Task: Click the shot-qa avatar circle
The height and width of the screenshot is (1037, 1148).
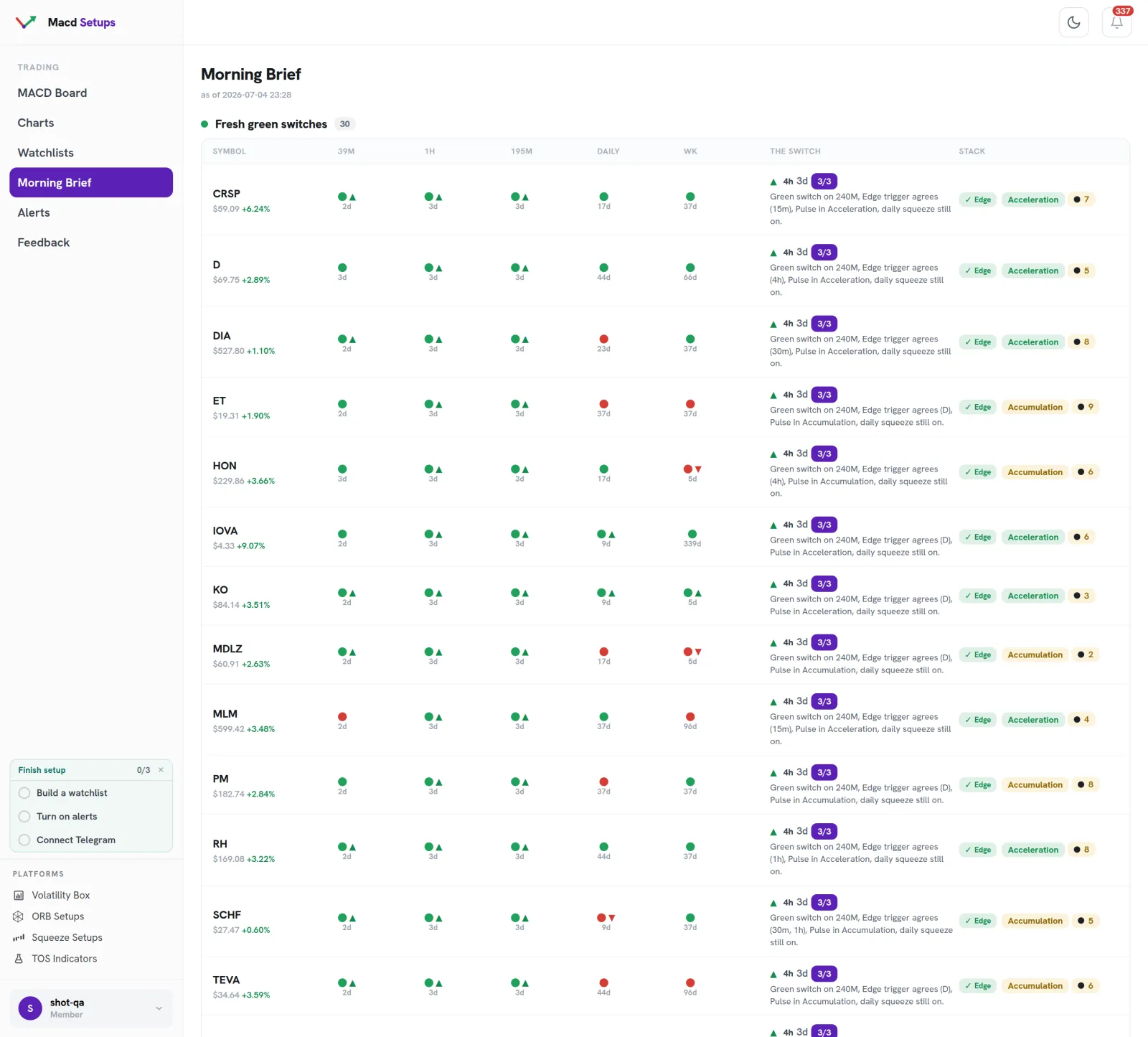Action: pyautogui.click(x=30, y=1008)
